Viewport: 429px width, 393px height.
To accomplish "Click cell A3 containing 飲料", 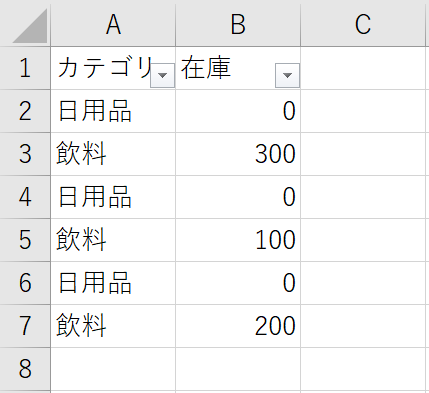I will [x=113, y=154].
